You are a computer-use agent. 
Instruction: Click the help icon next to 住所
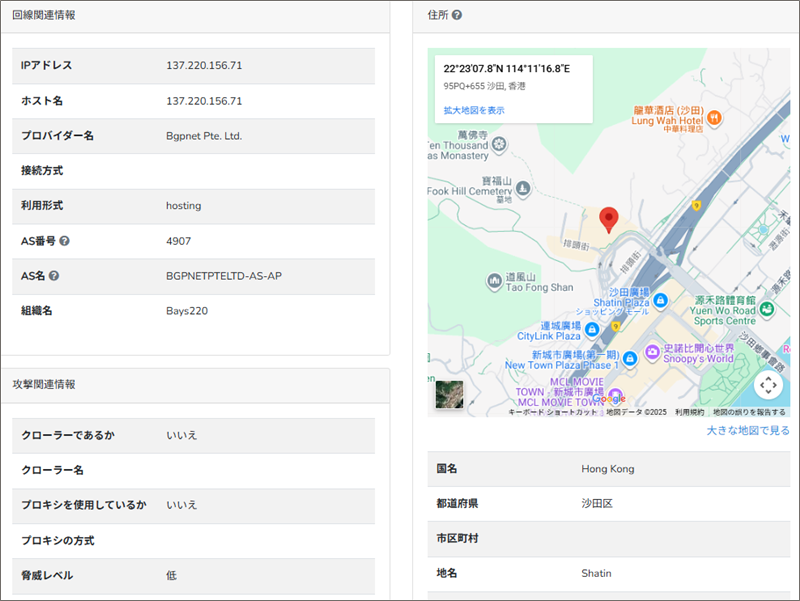click(x=457, y=15)
